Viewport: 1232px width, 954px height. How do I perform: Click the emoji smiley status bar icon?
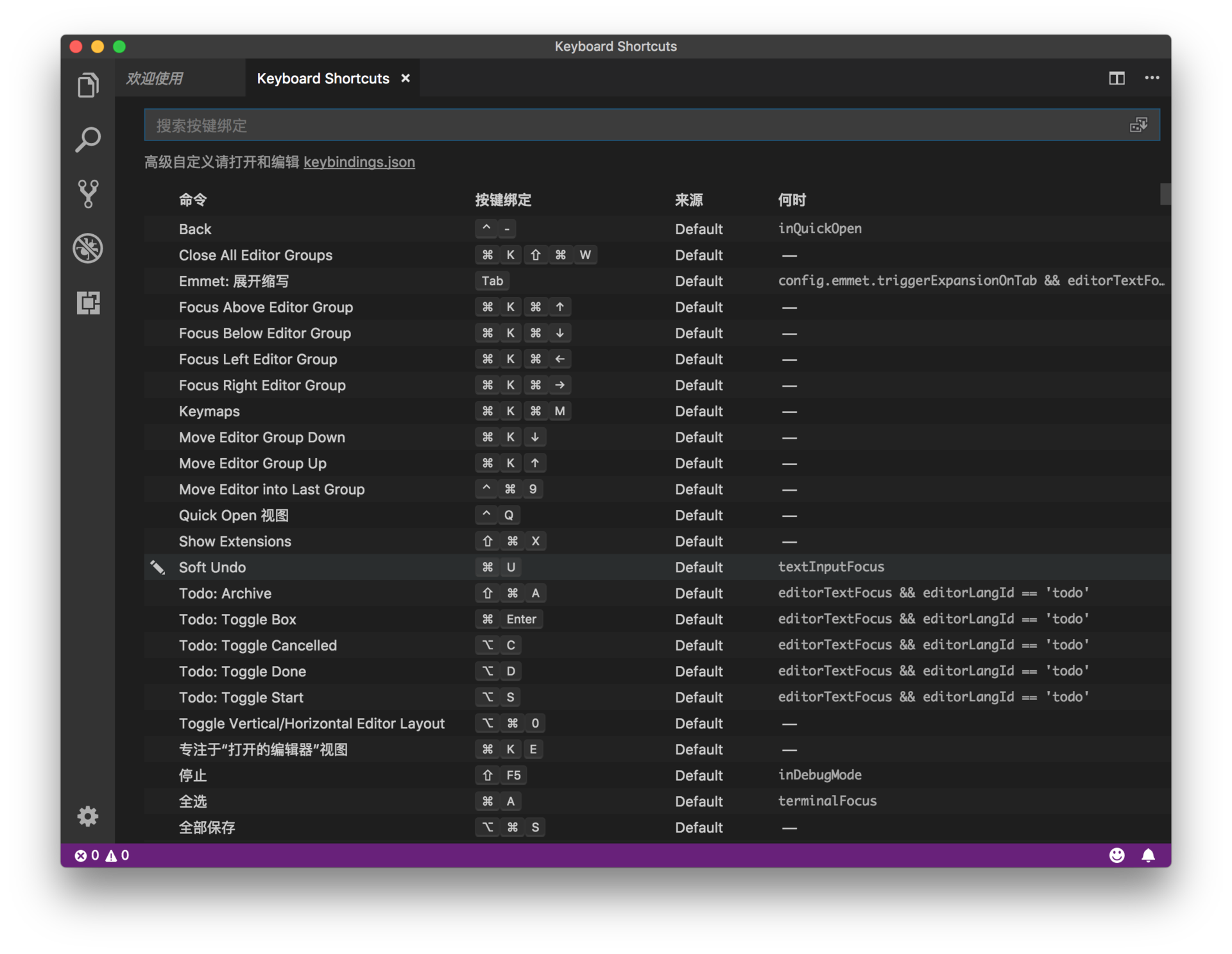coord(1116,855)
